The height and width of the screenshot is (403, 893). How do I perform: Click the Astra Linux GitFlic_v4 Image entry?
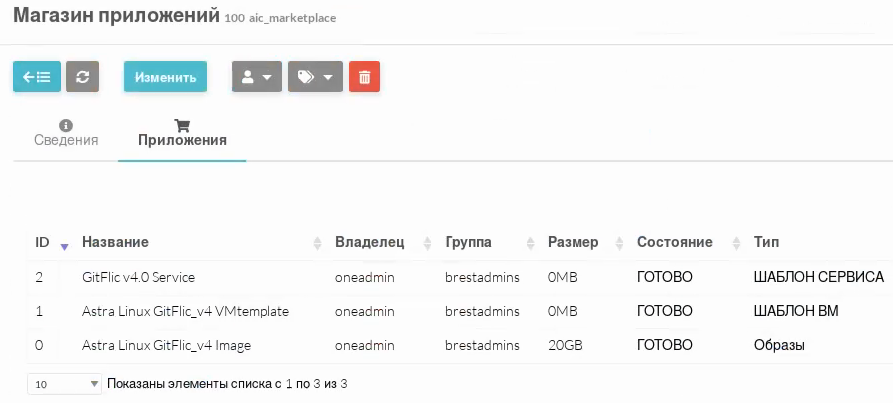click(x=166, y=346)
